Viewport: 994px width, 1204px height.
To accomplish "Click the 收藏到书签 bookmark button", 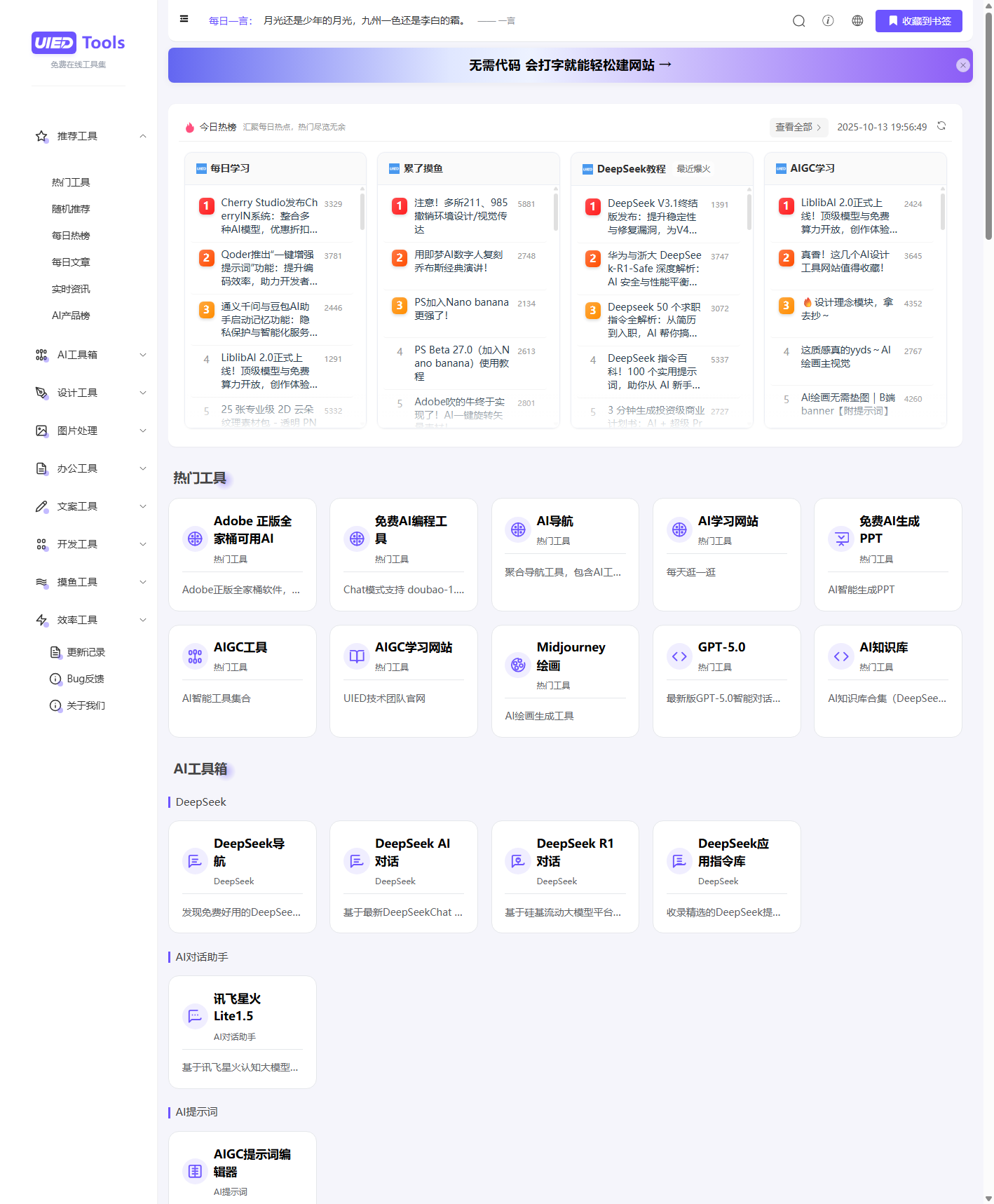I will pyautogui.click(x=918, y=21).
